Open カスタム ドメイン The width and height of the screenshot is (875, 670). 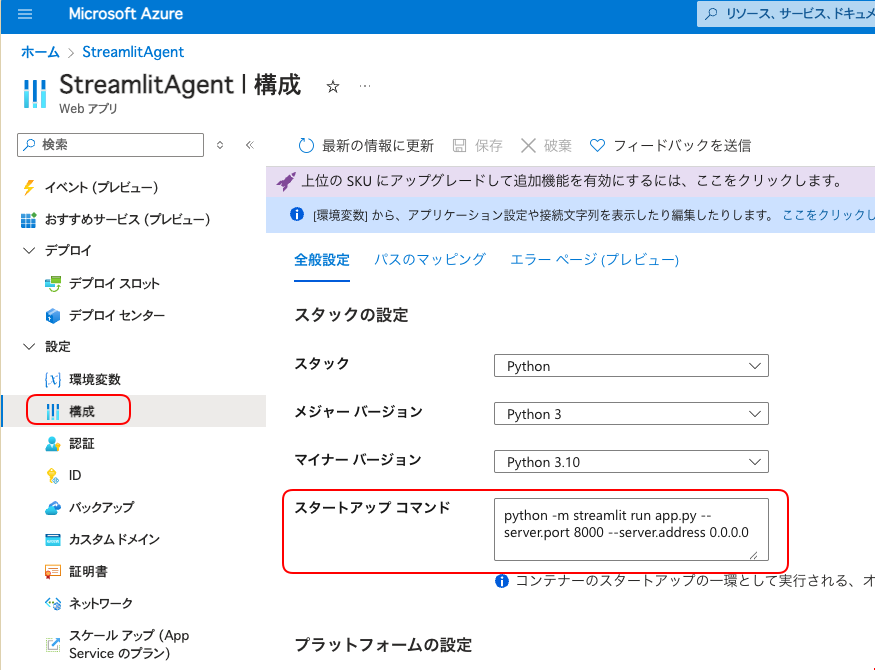[114, 539]
